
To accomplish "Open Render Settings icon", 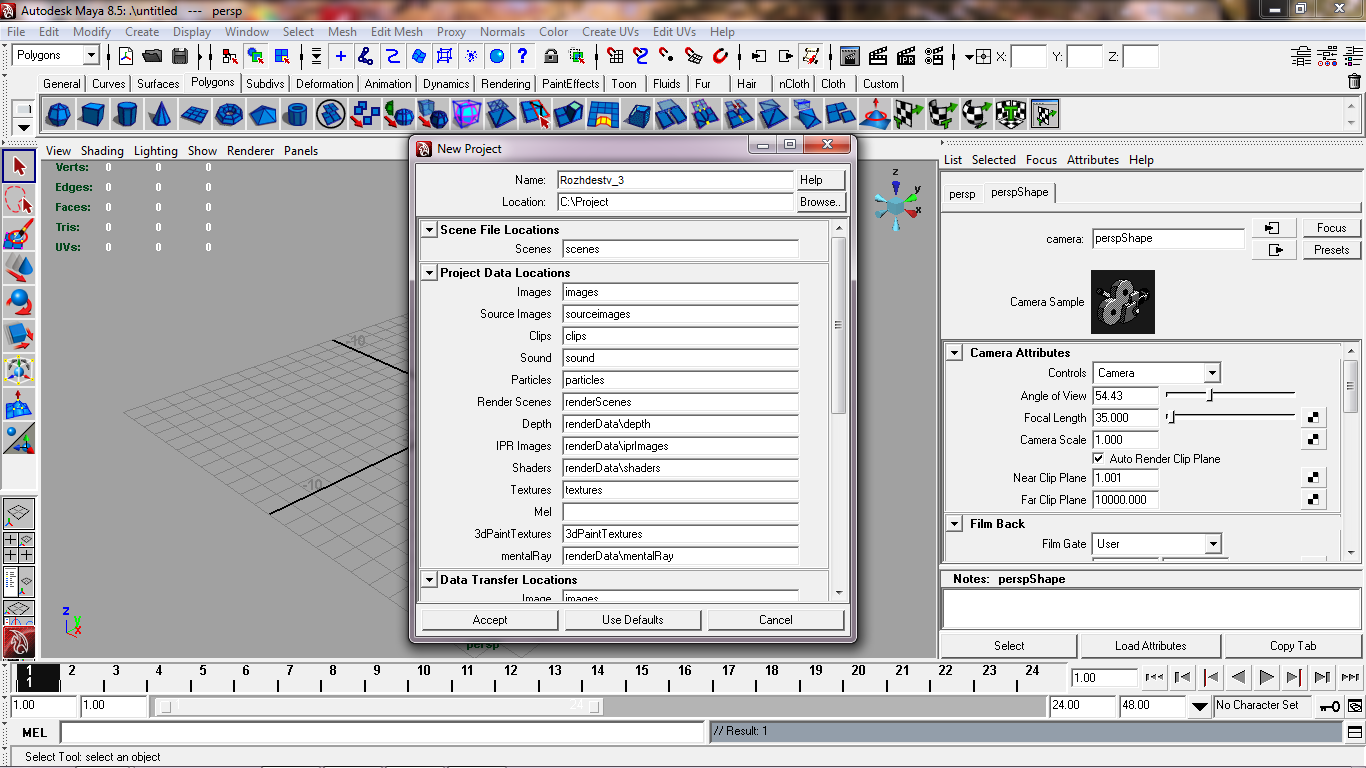I will [x=934, y=56].
